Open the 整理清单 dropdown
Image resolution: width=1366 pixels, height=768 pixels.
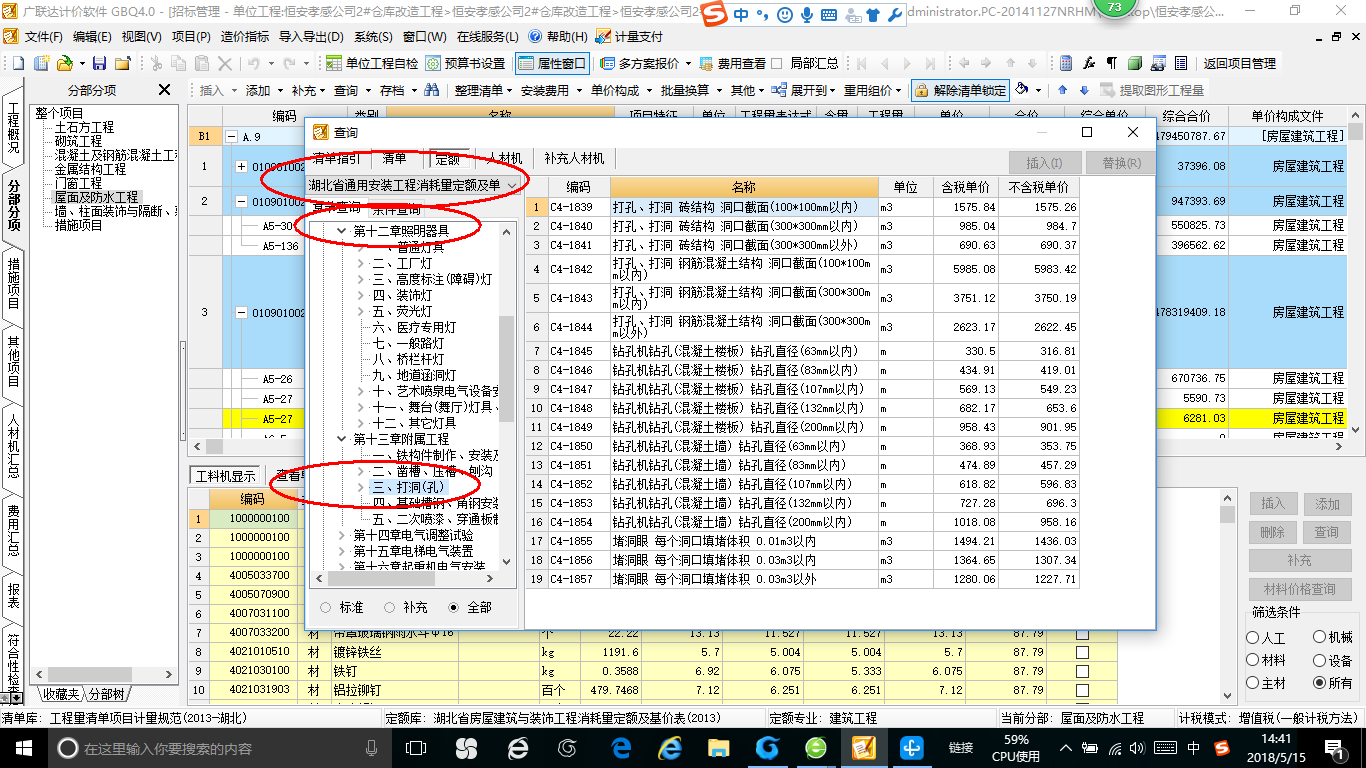[483, 90]
